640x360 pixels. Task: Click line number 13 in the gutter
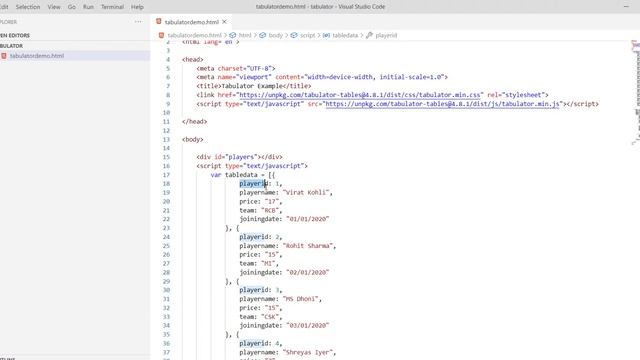point(166,140)
